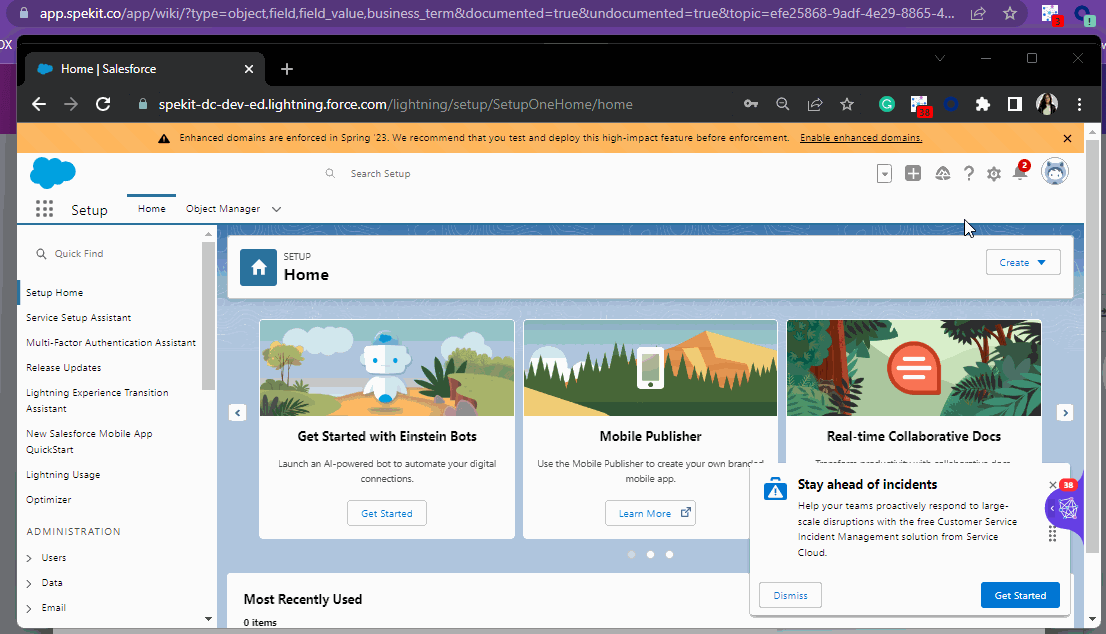Open the Chrome profile picture
Image resolution: width=1106 pixels, height=634 pixels.
click(x=1047, y=104)
